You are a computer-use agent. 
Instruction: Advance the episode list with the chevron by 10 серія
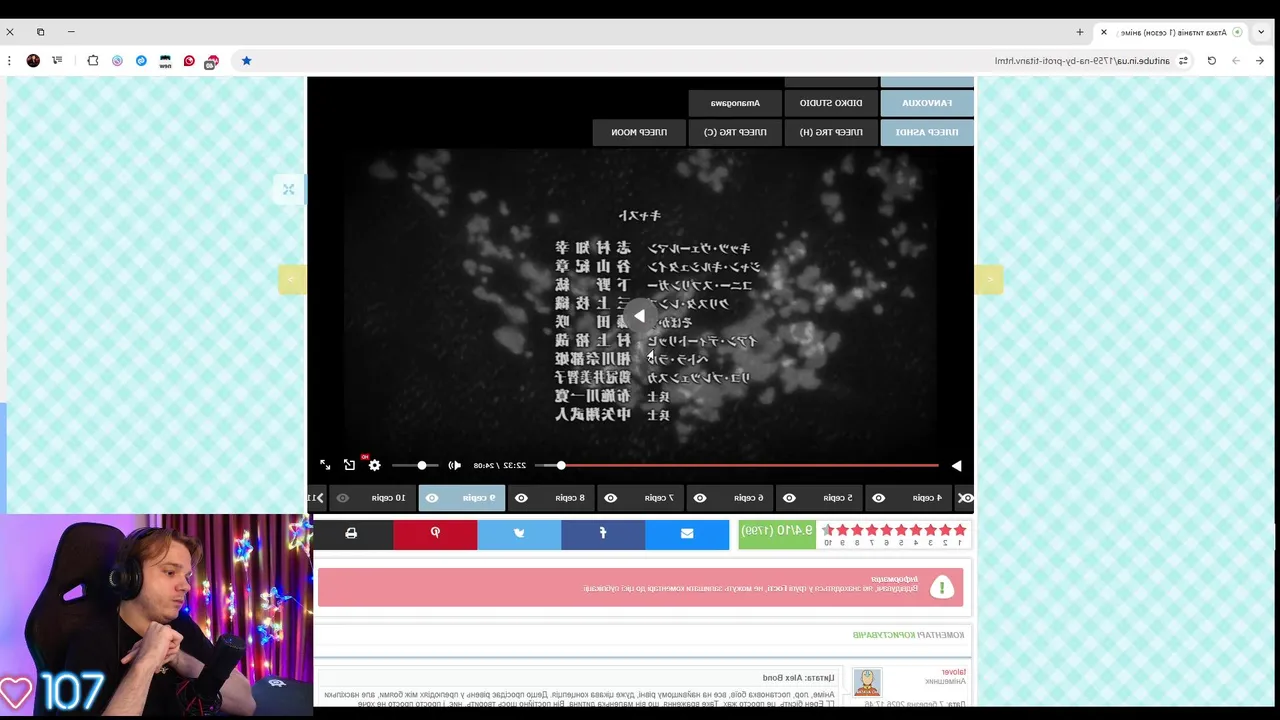pyautogui.click(x=319, y=498)
